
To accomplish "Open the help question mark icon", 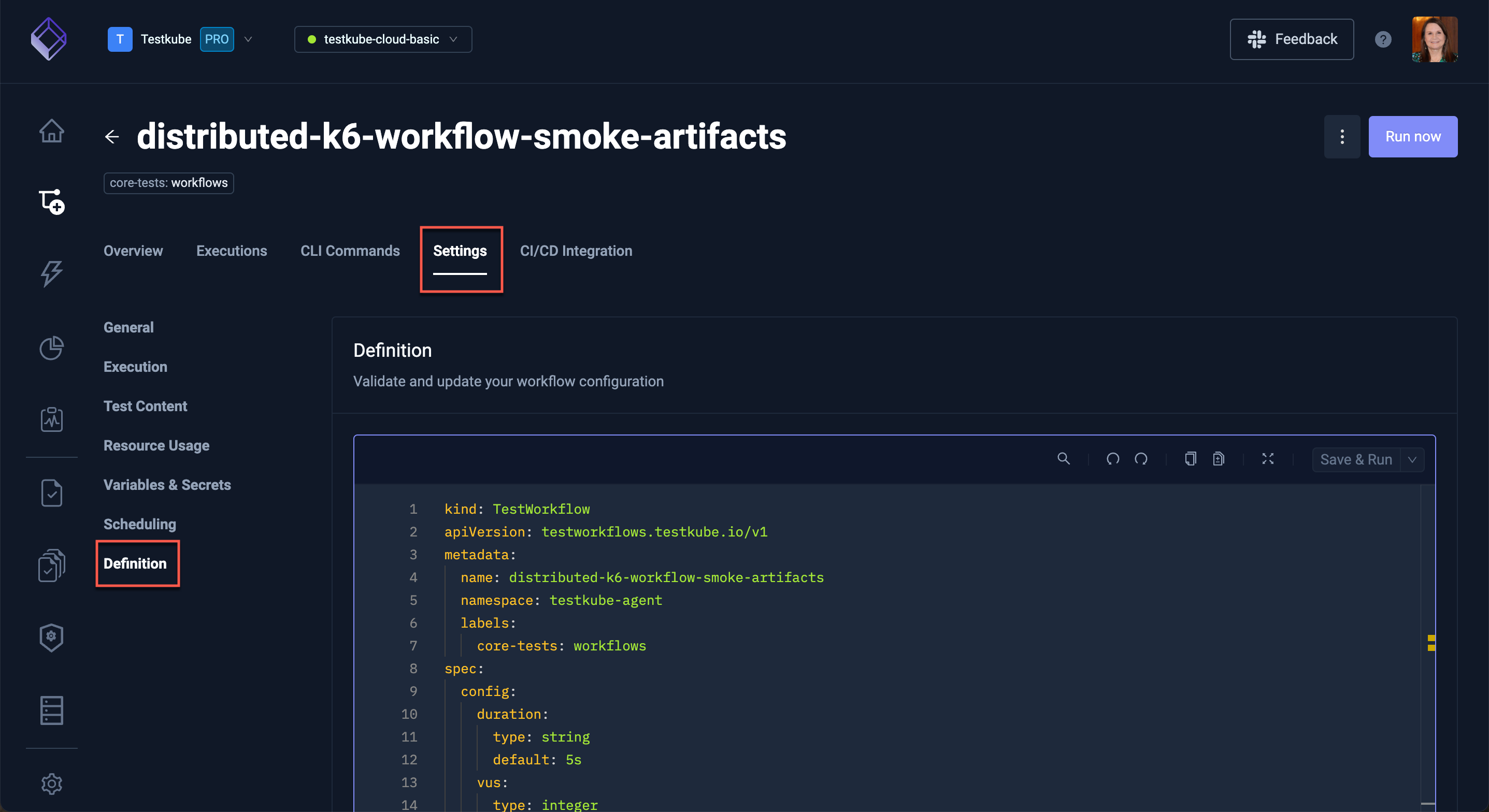I will (x=1383, y=39).
